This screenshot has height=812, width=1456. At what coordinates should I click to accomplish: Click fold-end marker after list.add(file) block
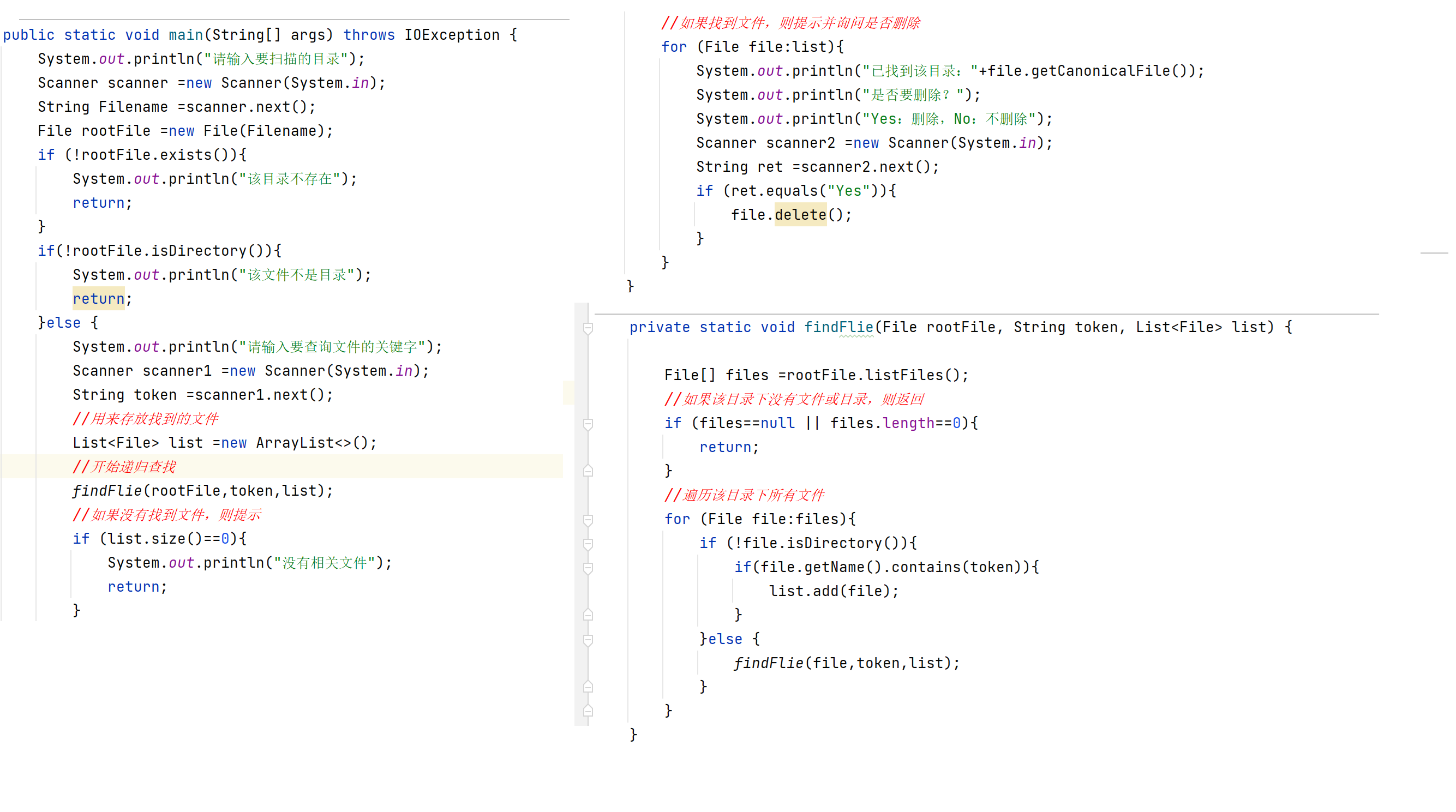(x=588, y=615)
